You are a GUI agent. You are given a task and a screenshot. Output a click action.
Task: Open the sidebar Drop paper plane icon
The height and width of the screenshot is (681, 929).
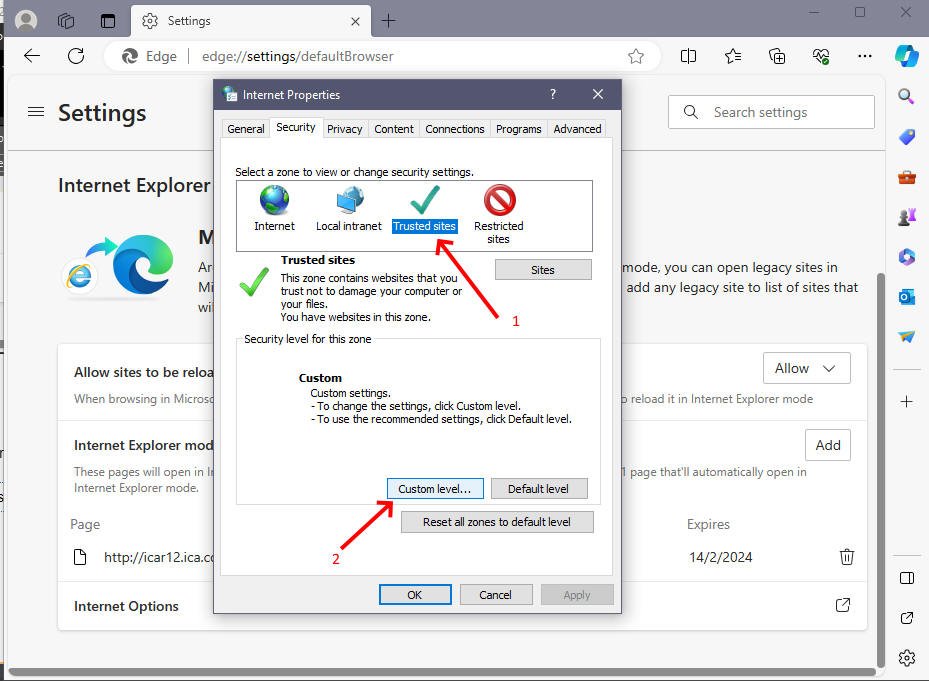coord(906,336)
